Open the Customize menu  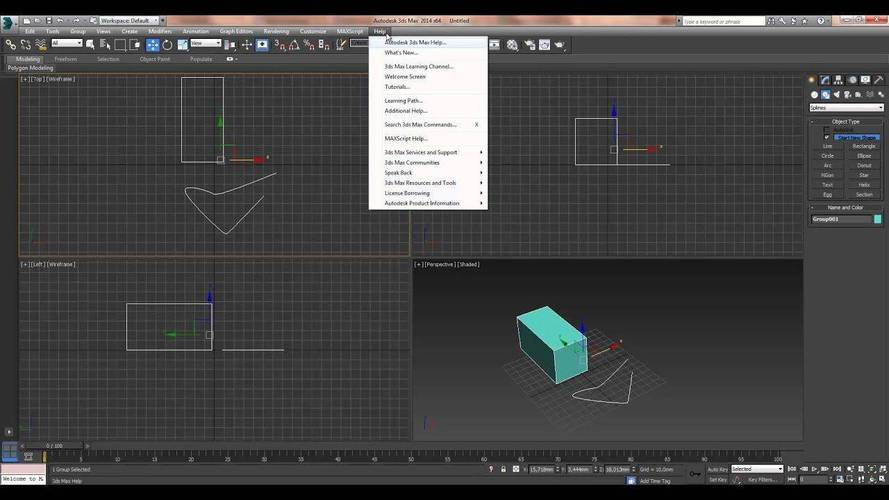(x=313, y=31)
